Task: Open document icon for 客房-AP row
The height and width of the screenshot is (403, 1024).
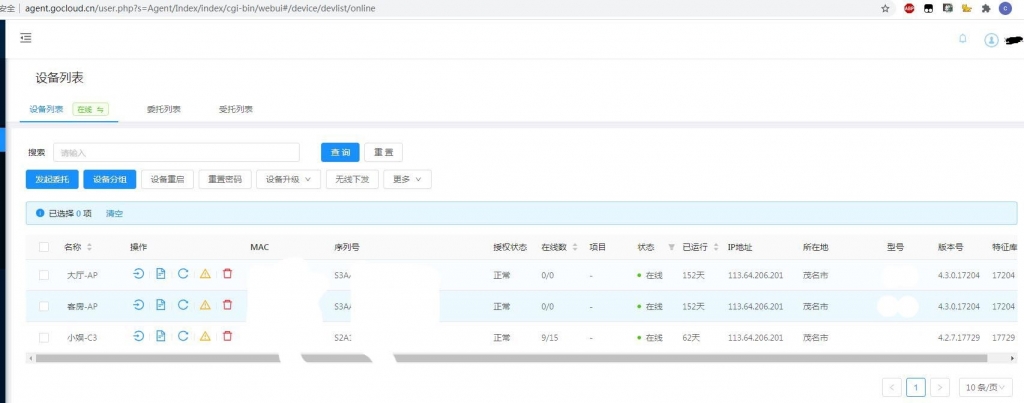Action: tap(161, 304)
